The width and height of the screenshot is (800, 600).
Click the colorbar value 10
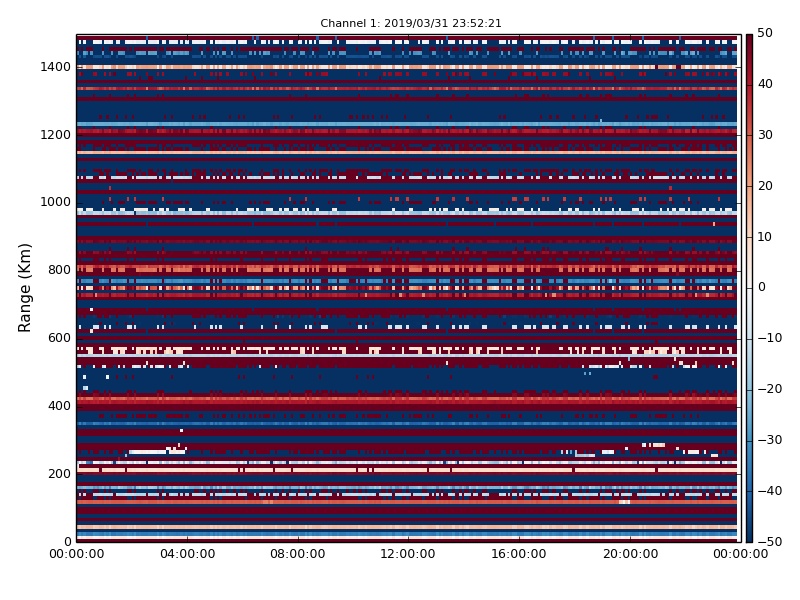click(x=765, y=237)
